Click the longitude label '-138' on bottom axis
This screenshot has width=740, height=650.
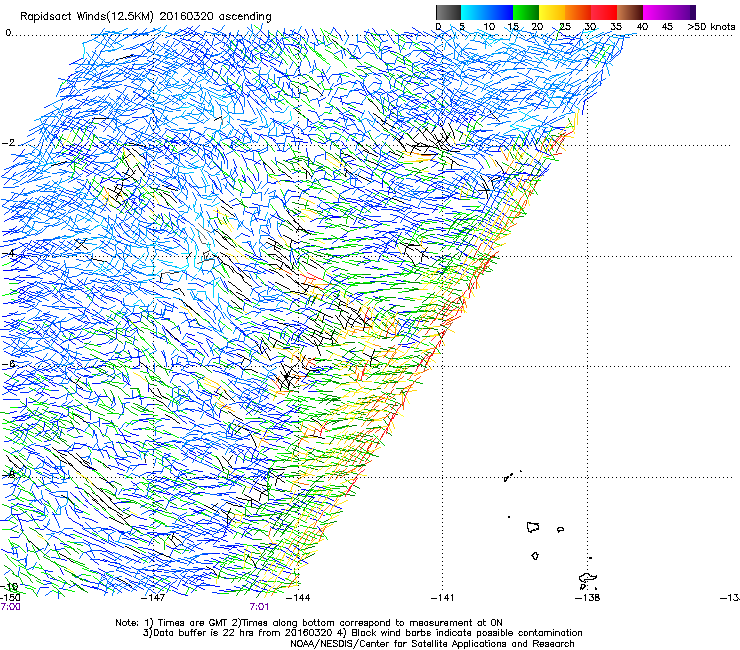coord(588,598)
